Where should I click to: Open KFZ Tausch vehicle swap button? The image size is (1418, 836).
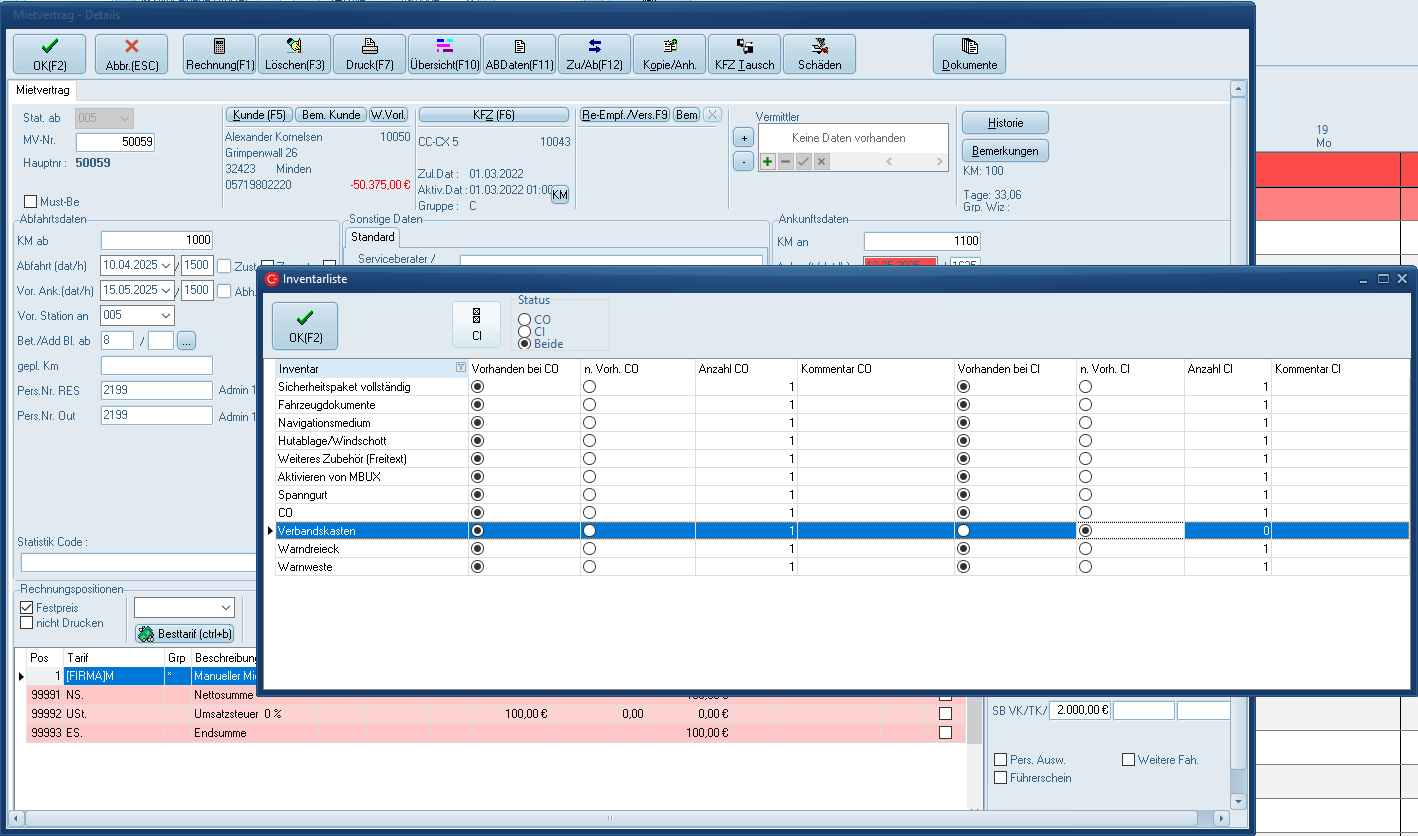744,54
